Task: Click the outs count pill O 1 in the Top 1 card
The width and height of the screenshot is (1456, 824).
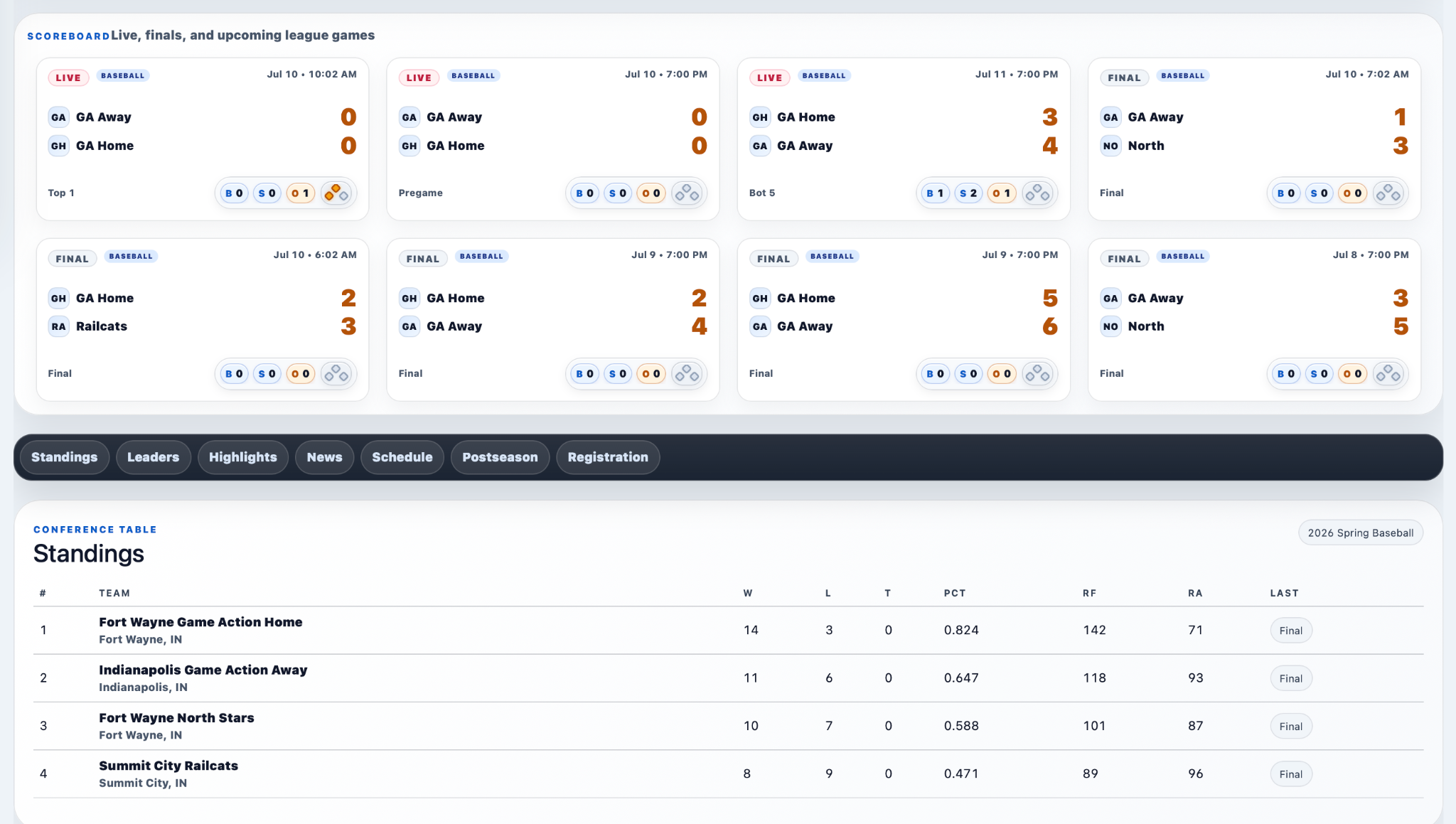Action: click(301, 193)
